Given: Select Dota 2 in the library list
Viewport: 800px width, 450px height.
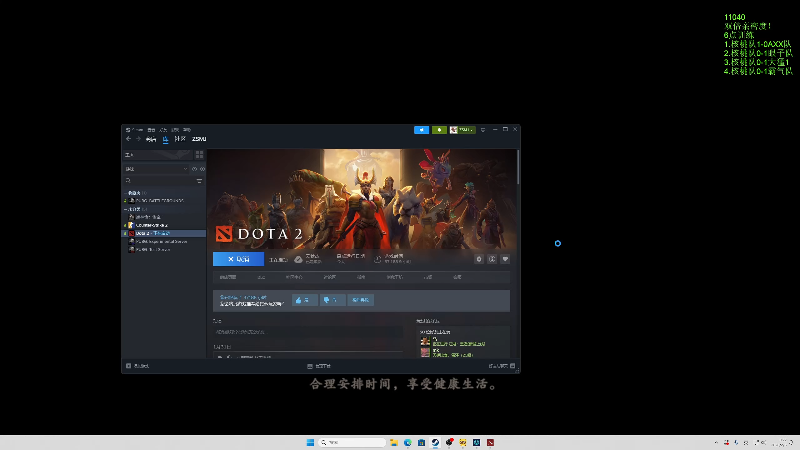Looking at the screenshot, I should click(164, 233).
